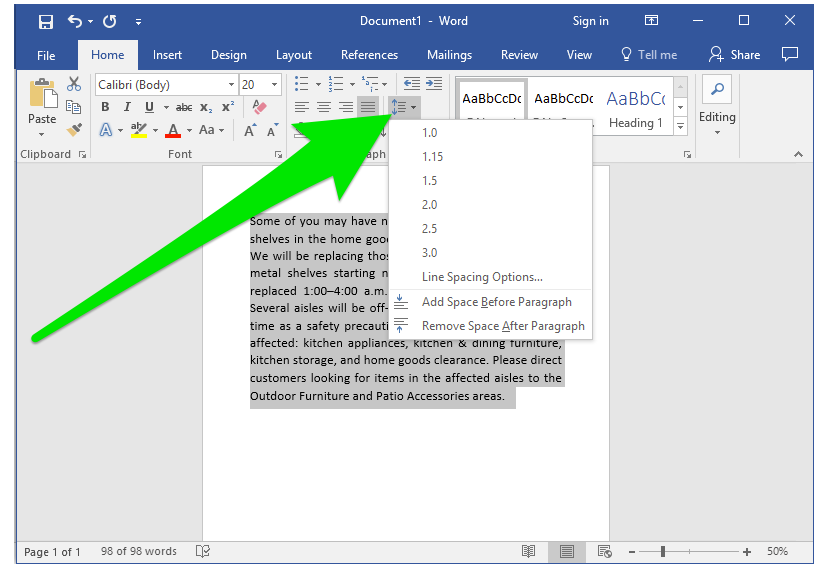
Task: Toggle Bold formatting
Action: [105, 107]
